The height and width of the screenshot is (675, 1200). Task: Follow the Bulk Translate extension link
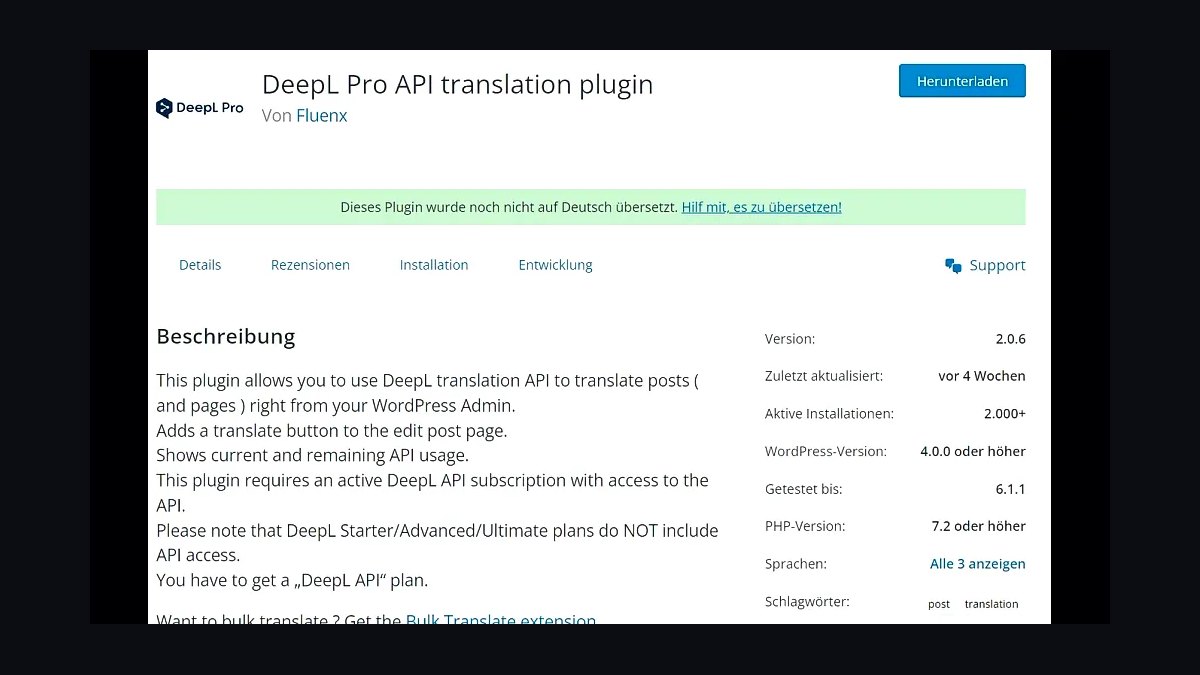[501, 619]
